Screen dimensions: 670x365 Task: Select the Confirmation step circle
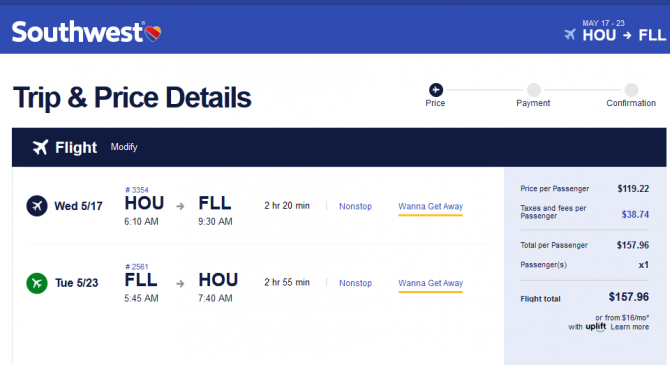coord(631,90)
